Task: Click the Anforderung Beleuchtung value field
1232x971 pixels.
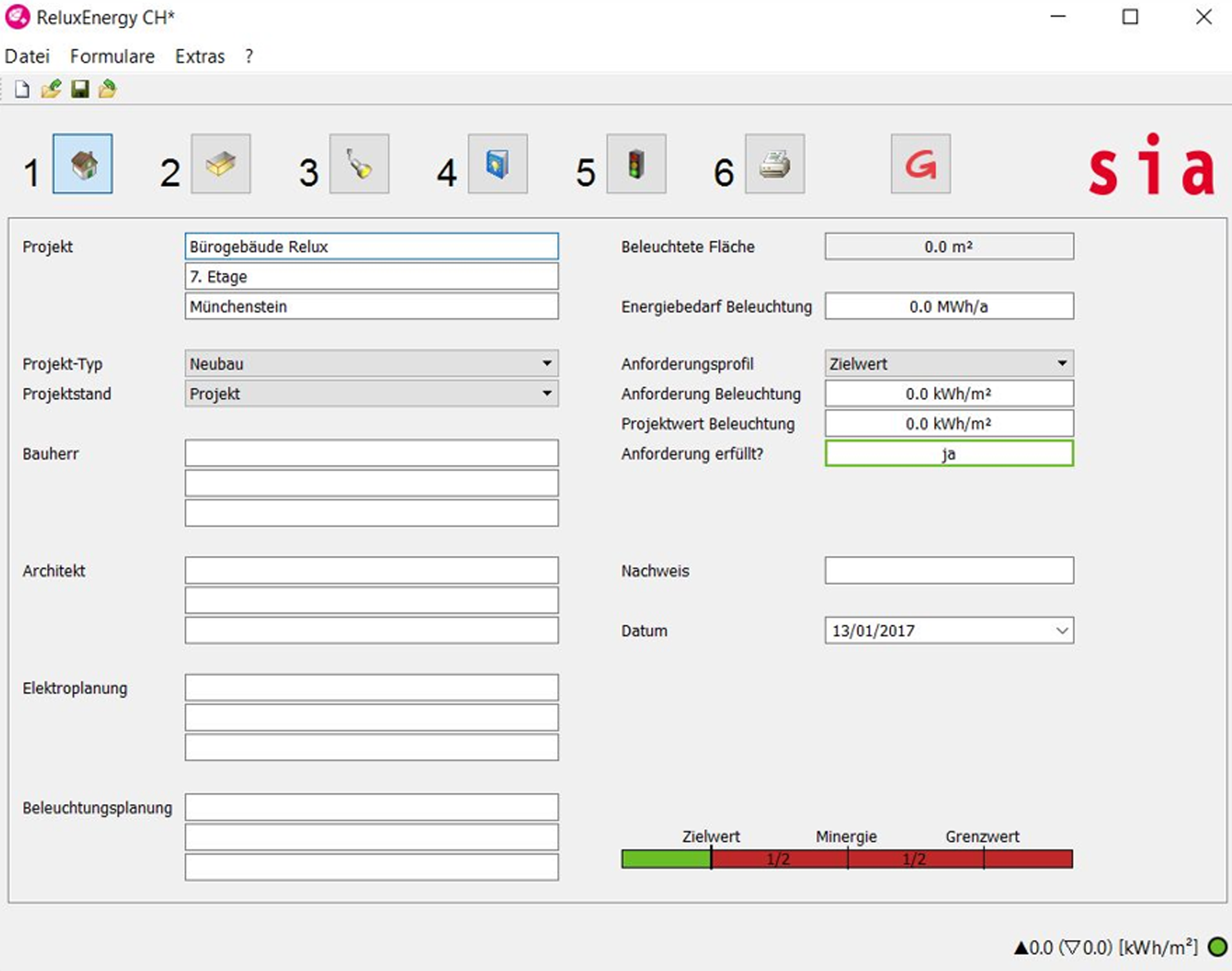Action: point(949,393)
